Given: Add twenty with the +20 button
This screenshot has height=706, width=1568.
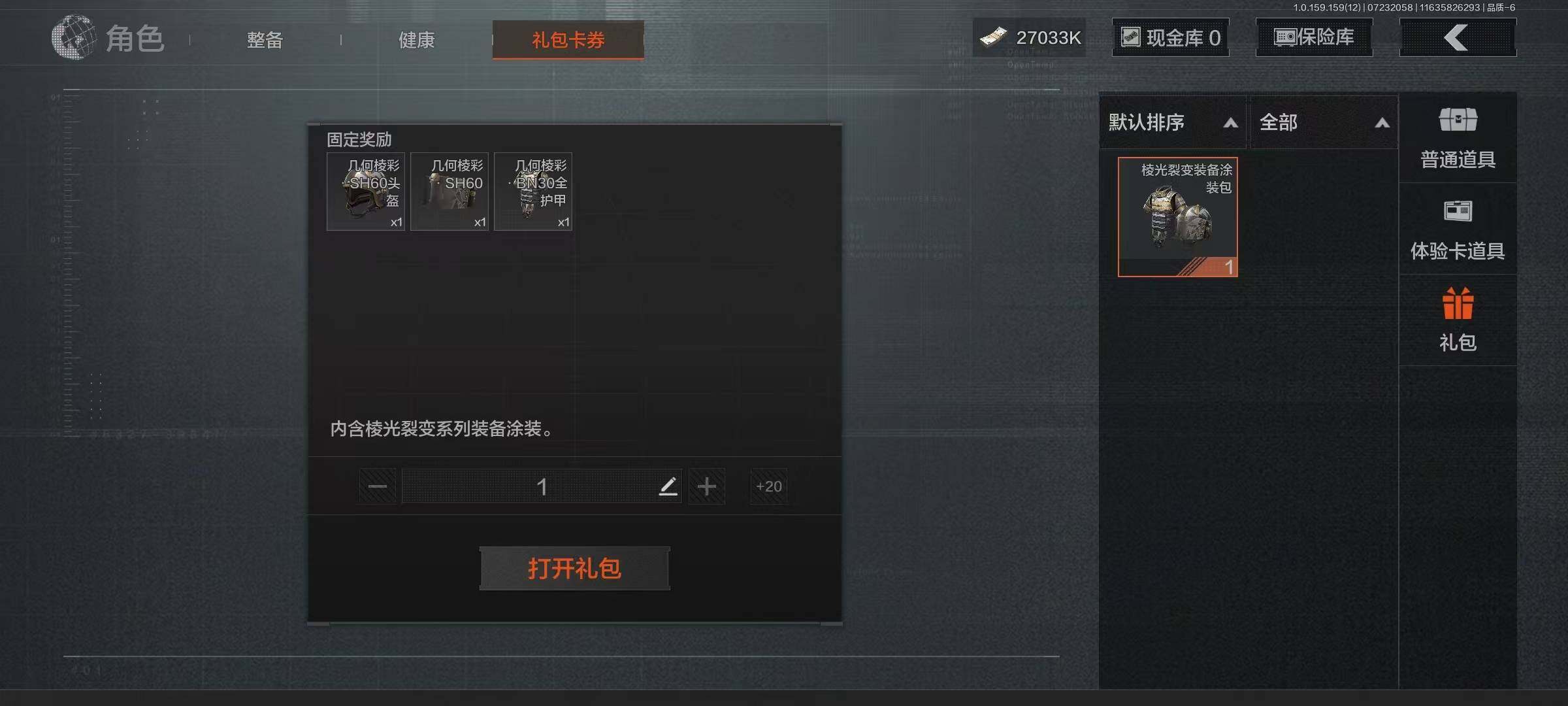Looking at the screenshot, I should [x=768, y=486].
